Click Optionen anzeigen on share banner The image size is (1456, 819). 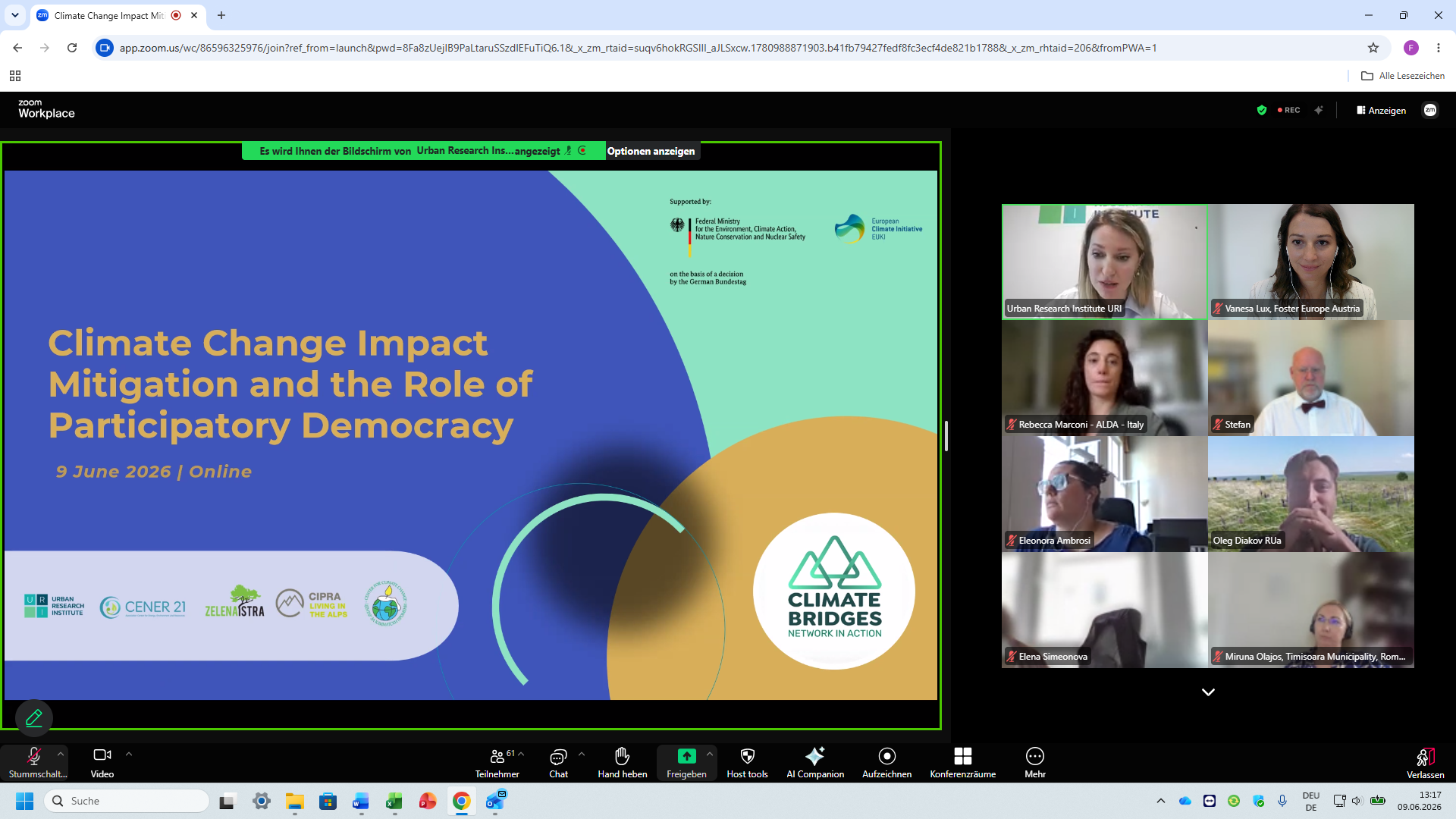[x=651, y=151]
